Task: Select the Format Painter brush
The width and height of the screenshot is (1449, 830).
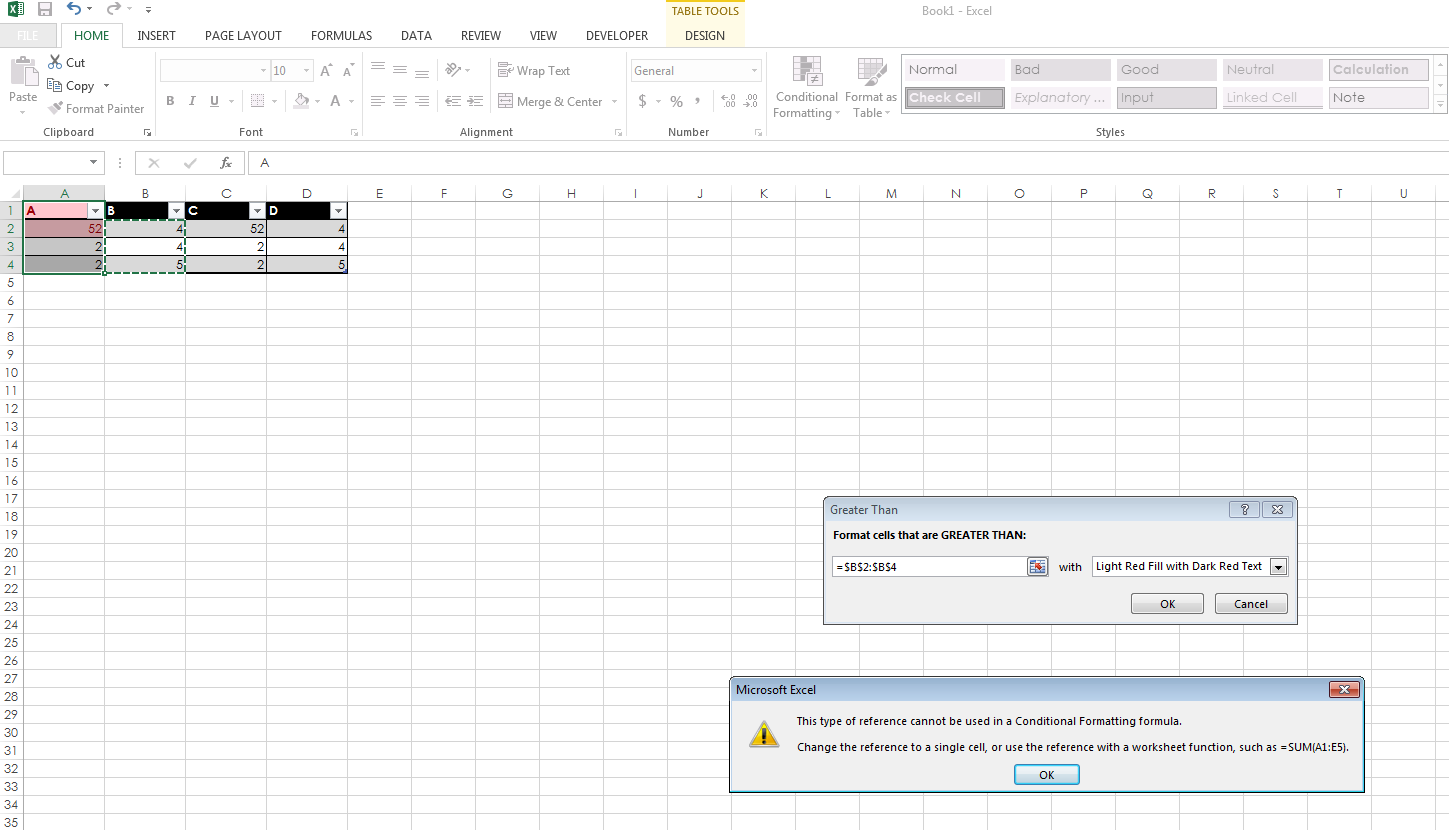Action: pyautogui.click(x=96, y=108)
